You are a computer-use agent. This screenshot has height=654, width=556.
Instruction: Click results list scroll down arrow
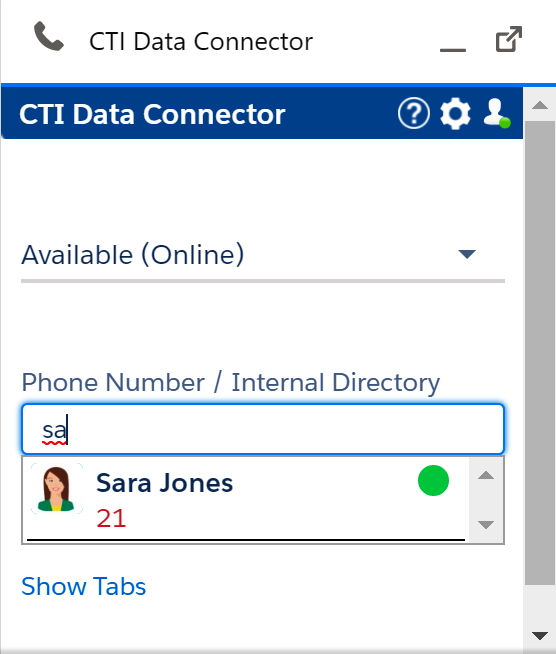[486, 524]
